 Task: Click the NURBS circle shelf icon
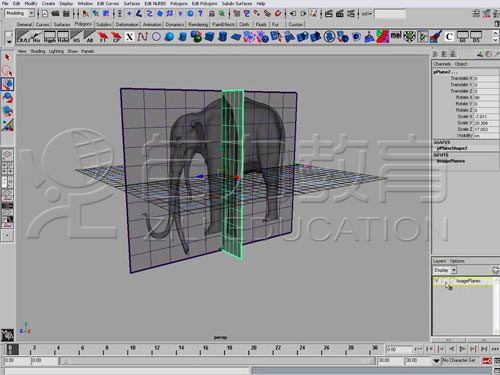tap(156, 37)
